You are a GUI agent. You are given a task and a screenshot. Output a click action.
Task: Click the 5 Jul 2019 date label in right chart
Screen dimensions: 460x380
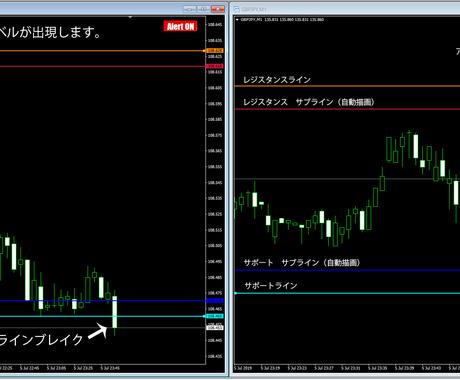pos(243,368)
